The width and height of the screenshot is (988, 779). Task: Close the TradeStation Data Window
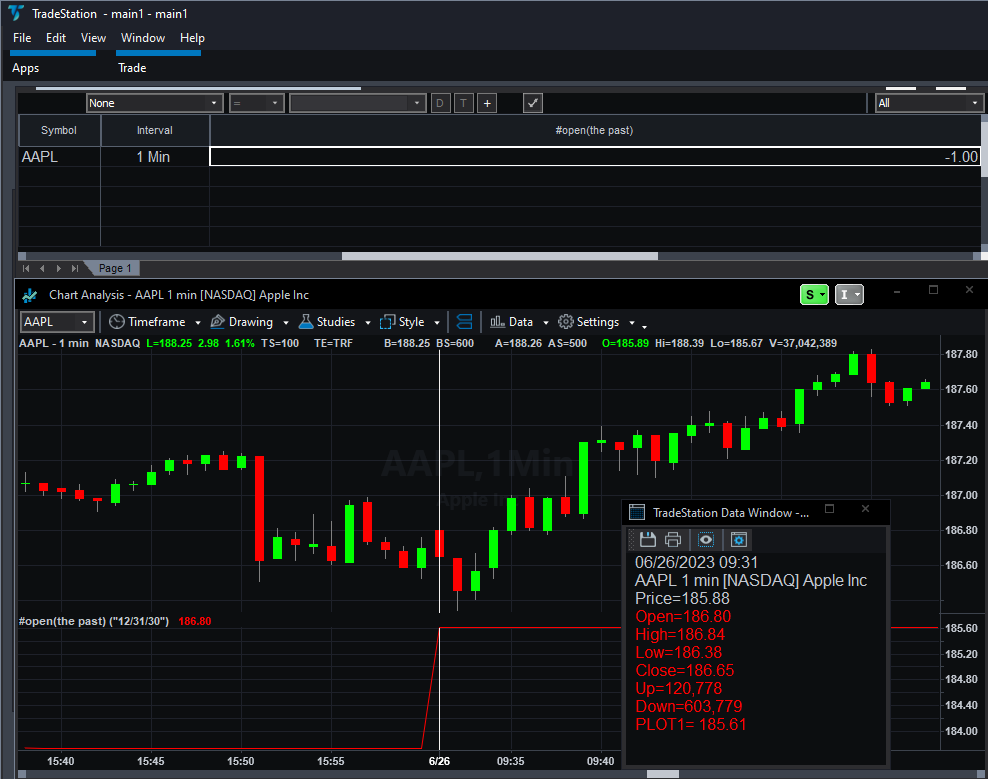865,509
